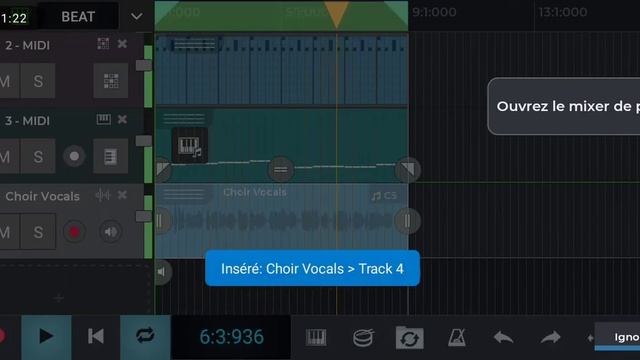Click the 13:1:000 ruler marker
This screenshot has height=360, width=640.
pyautogui.click(x=563, y=12)
